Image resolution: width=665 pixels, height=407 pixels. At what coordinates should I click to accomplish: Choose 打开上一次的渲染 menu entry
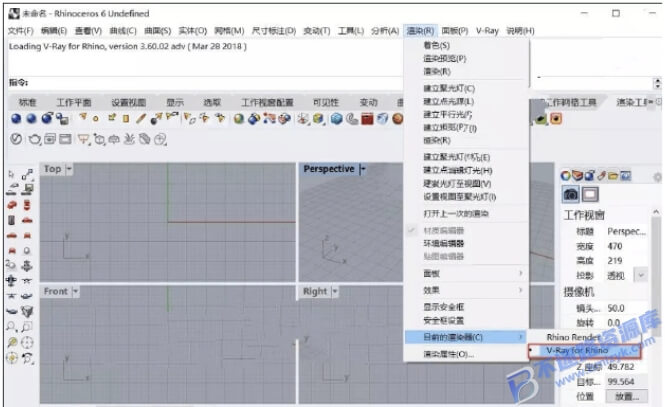[456, 213]
